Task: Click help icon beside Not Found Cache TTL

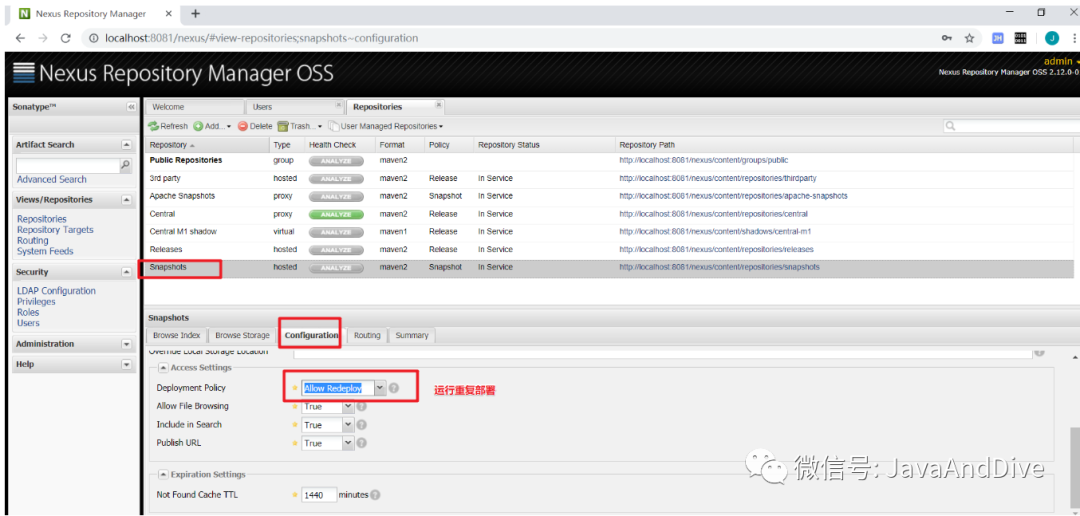Action: (x=375, y=495)
